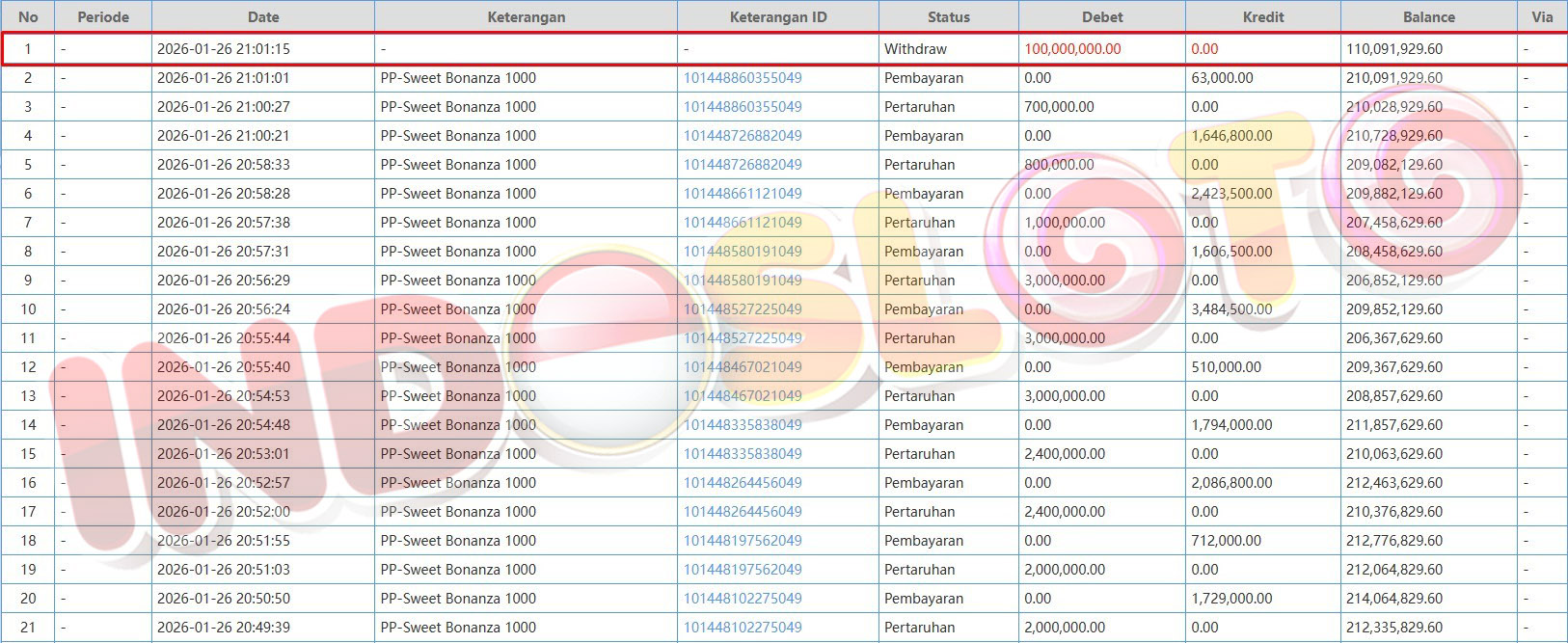Open ID 101448467021049 link in row 13
The width and height of the screenshot is (1568, 643).
743,396
